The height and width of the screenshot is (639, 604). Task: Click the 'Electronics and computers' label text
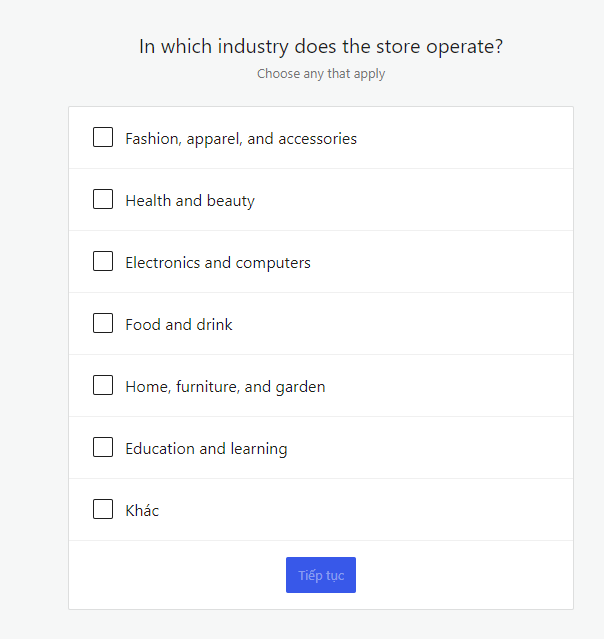tap(218, 263)
